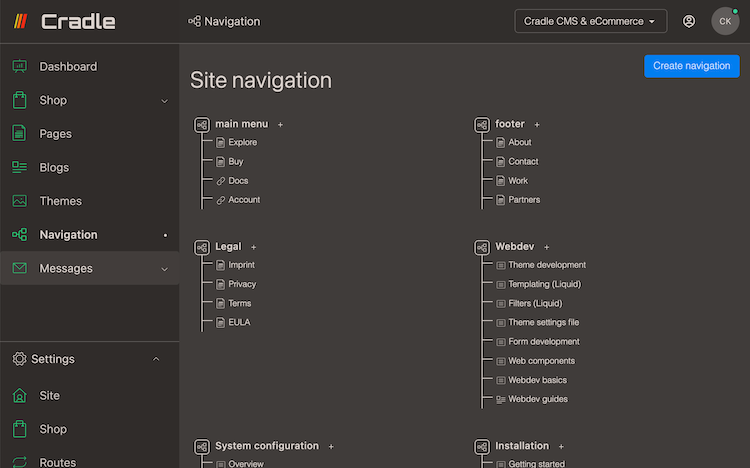Click the main menu navigation tree icon

[202, 124]
